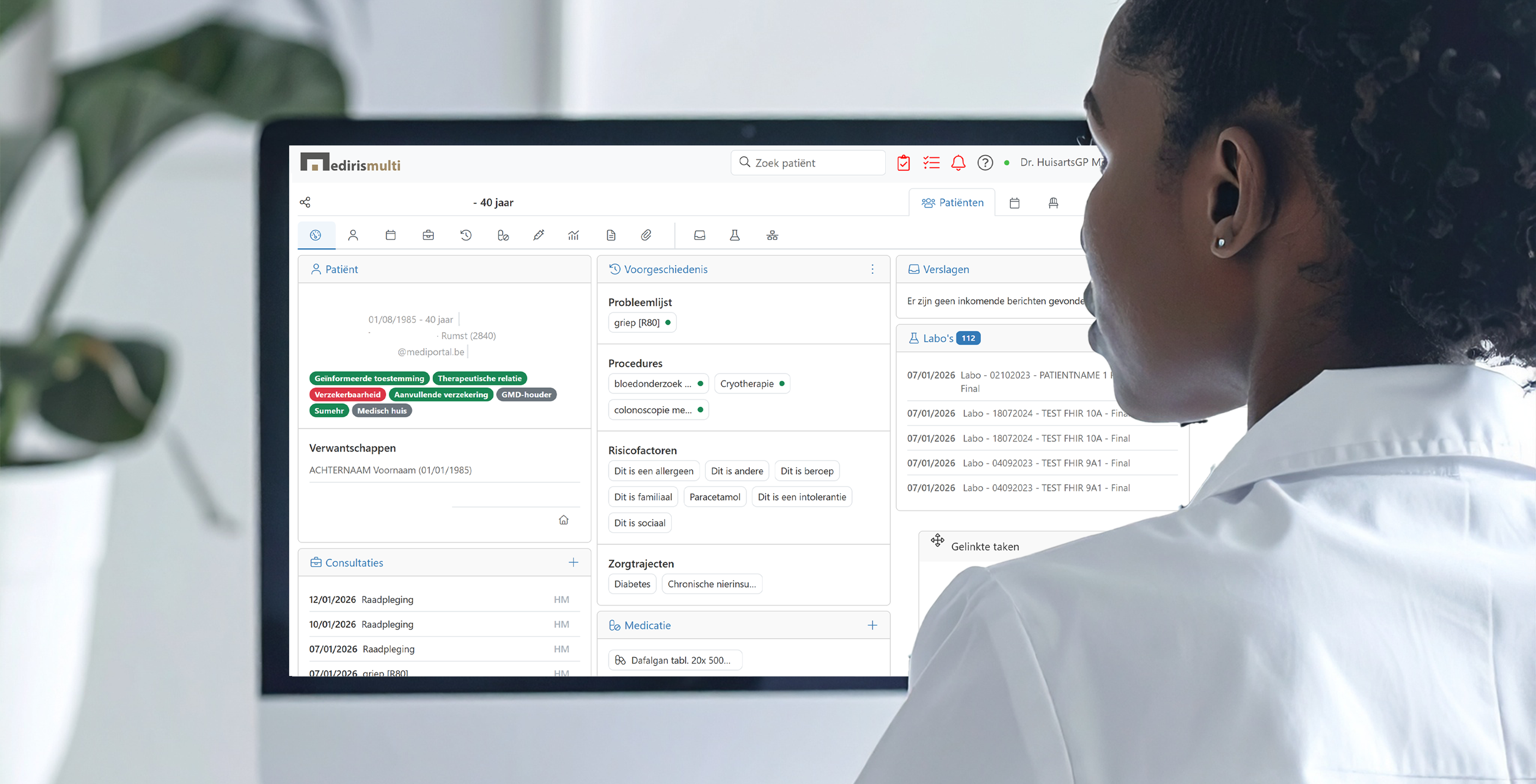The image size is (1536, 784).
Task: Select the Dit is een allergeen chip
Action: 654,471
